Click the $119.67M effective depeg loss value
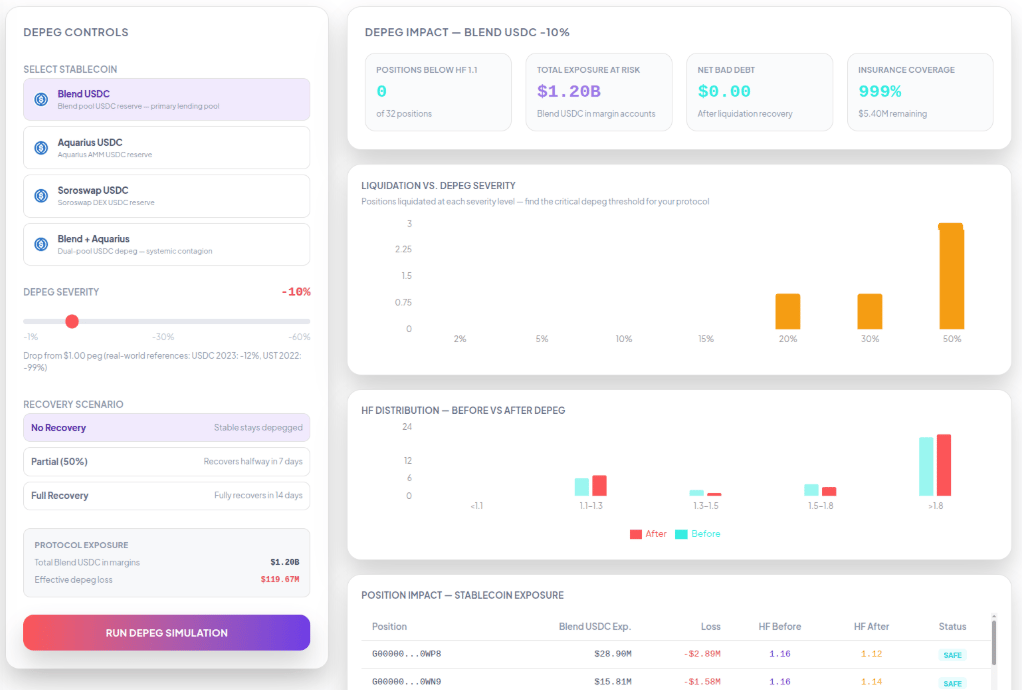Viewport: 1022px width, 690px height. [x=280, y=579]
